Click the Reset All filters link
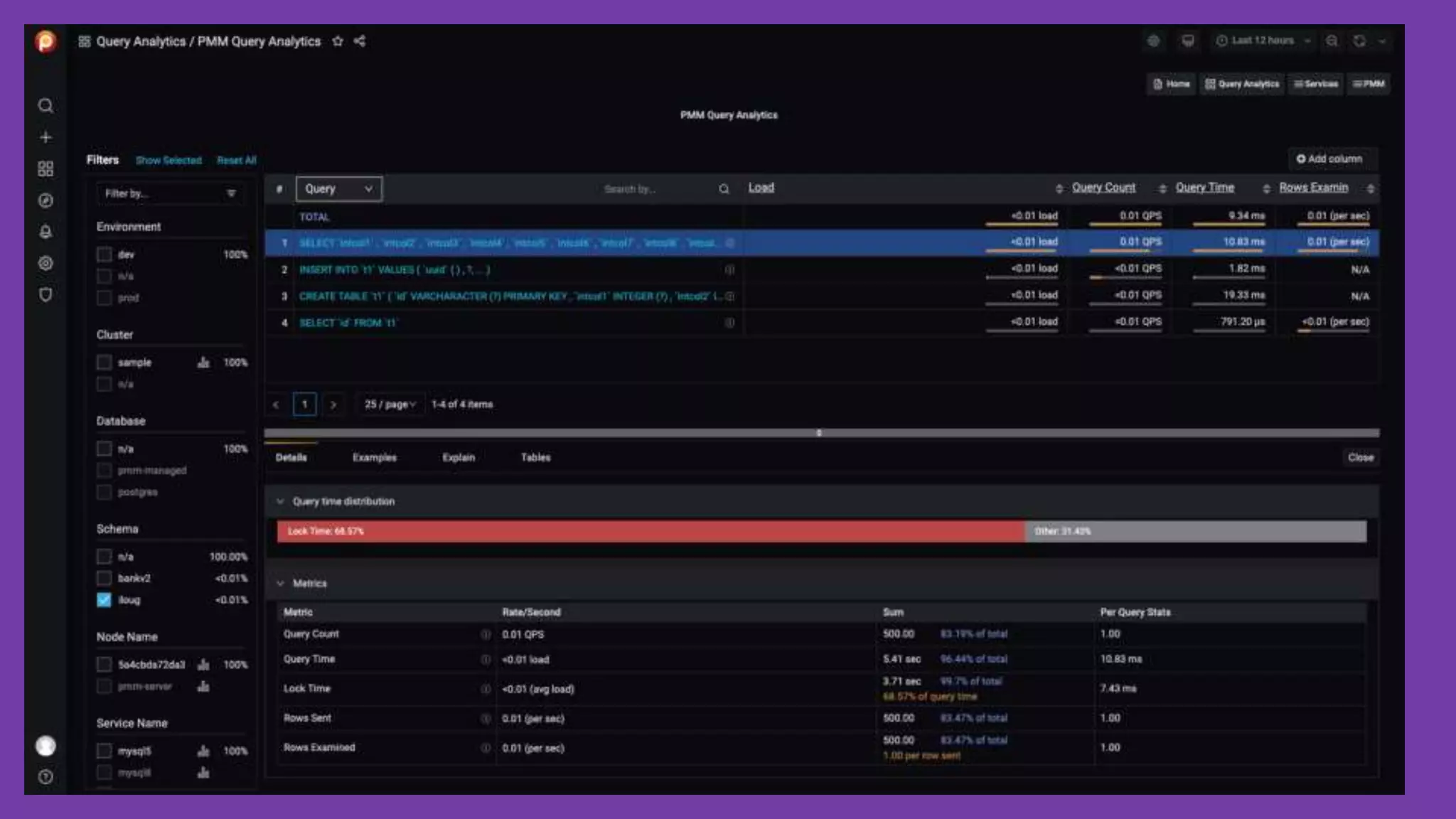This screenshot has width=1456, height=819. pos(237,161)
